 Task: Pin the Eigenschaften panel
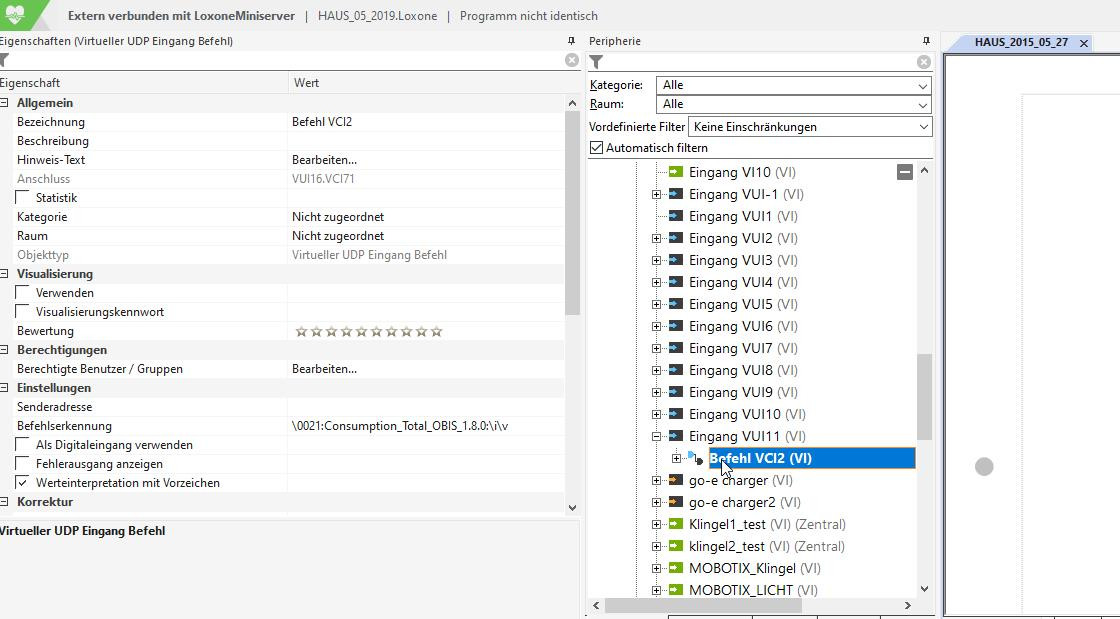point(571,41)
